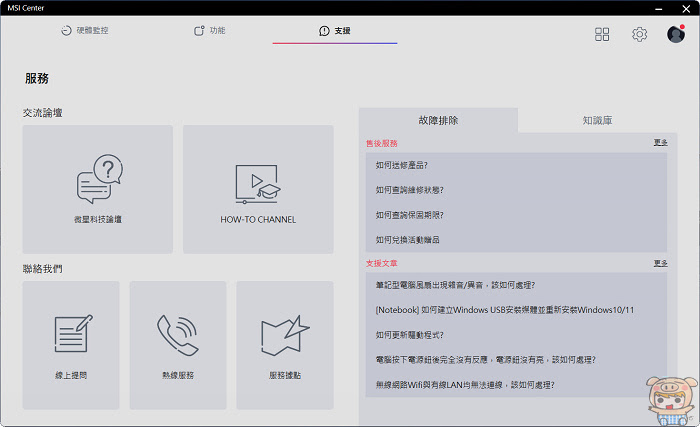Image resolution: width=700 pixels, height=427 pixels.
Task: Open the 微星科技論壇 forum card
Action: click(x=98, y=189)
